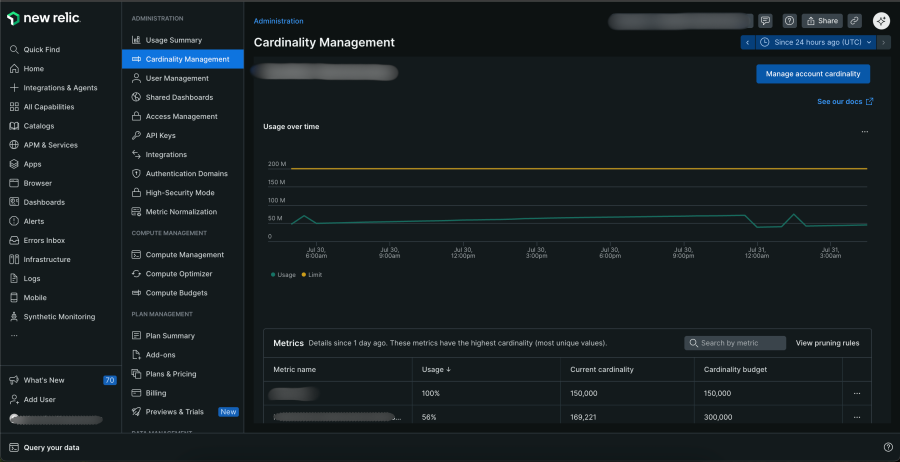The width and height of the screenshot is (900, 462).
Task: Focus the Search by metric field
Action: 735,343
